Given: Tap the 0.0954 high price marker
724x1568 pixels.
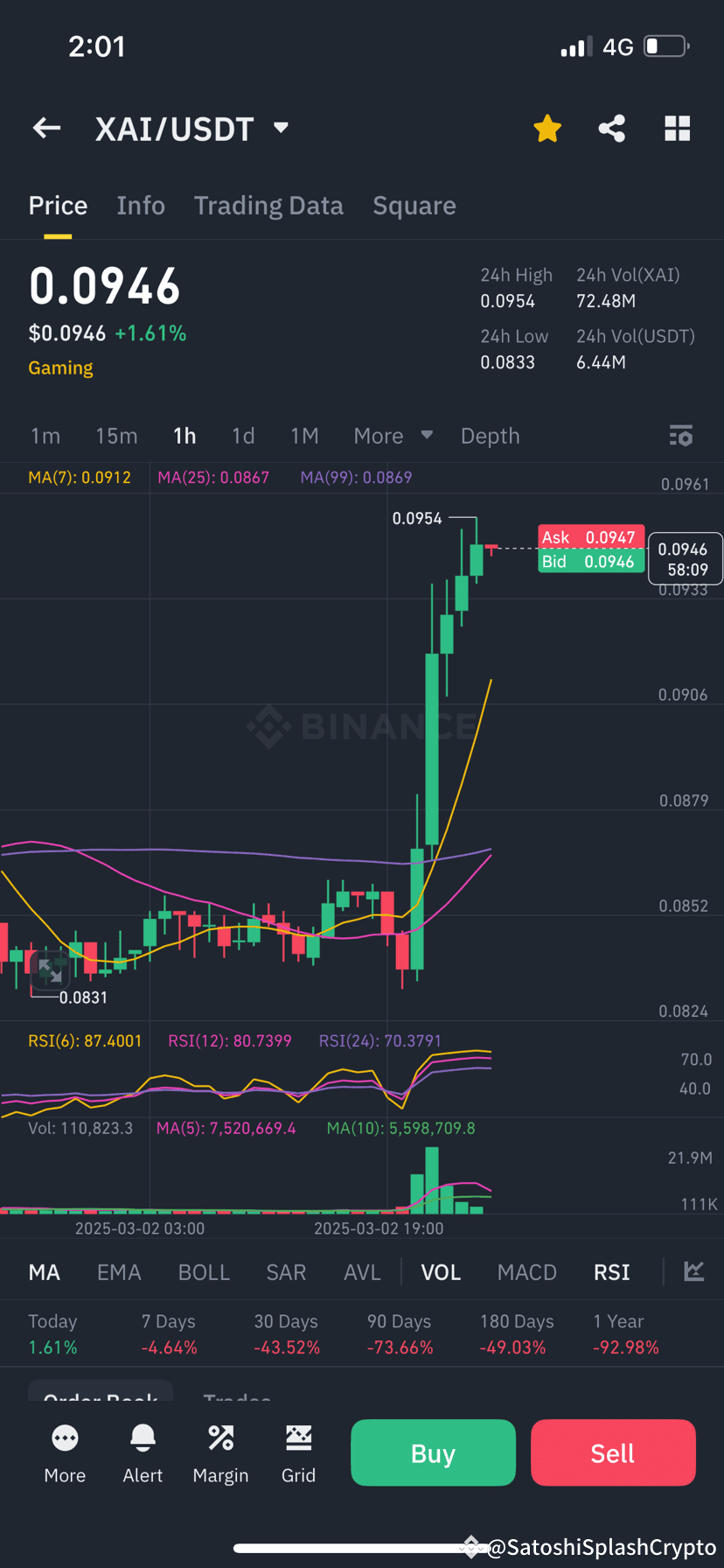Looking at the screenshot, I should (417, 518).
